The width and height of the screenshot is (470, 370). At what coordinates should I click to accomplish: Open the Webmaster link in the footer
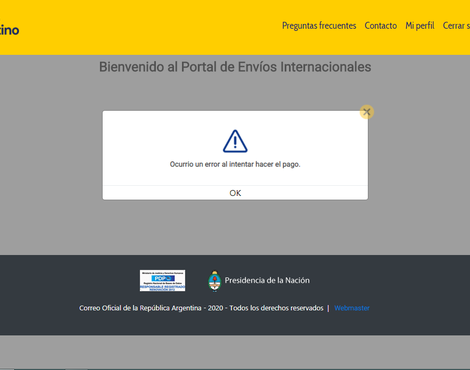352,308
